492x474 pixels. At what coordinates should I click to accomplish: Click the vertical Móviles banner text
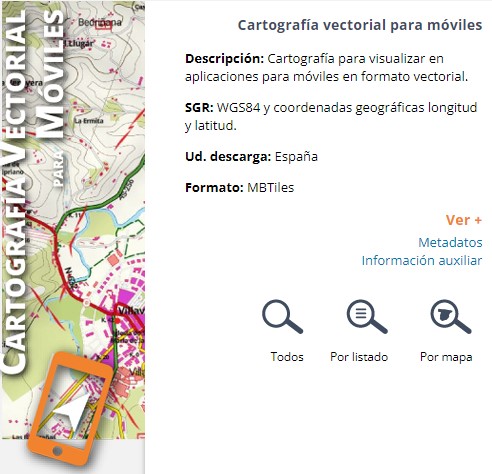click(x=49, y=75)
